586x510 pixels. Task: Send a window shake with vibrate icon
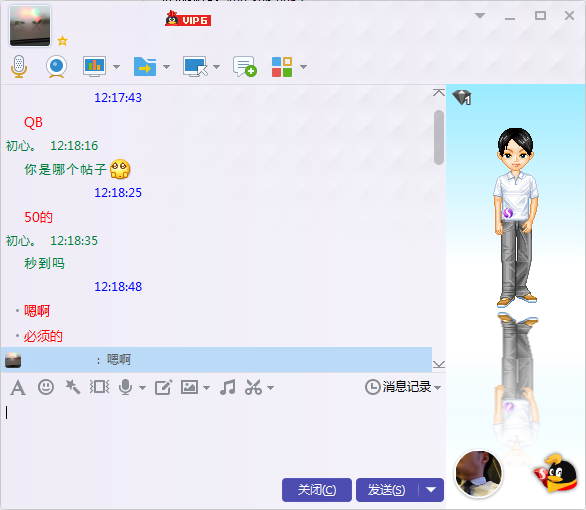pos(99,387)
